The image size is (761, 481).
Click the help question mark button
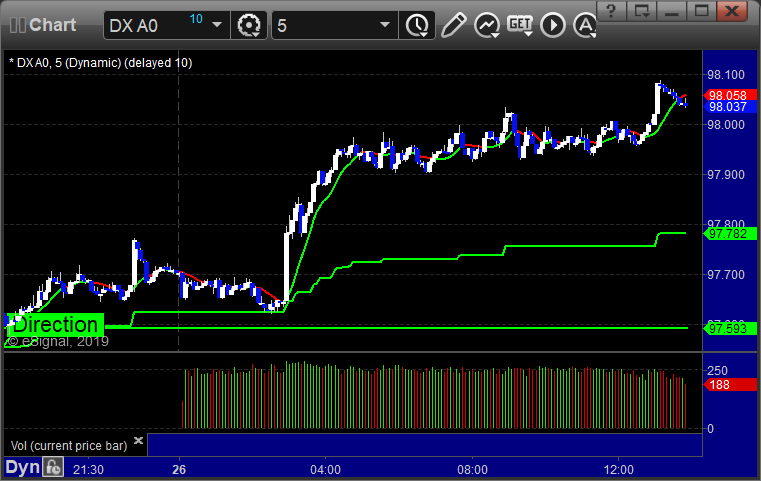click(612, 11)
